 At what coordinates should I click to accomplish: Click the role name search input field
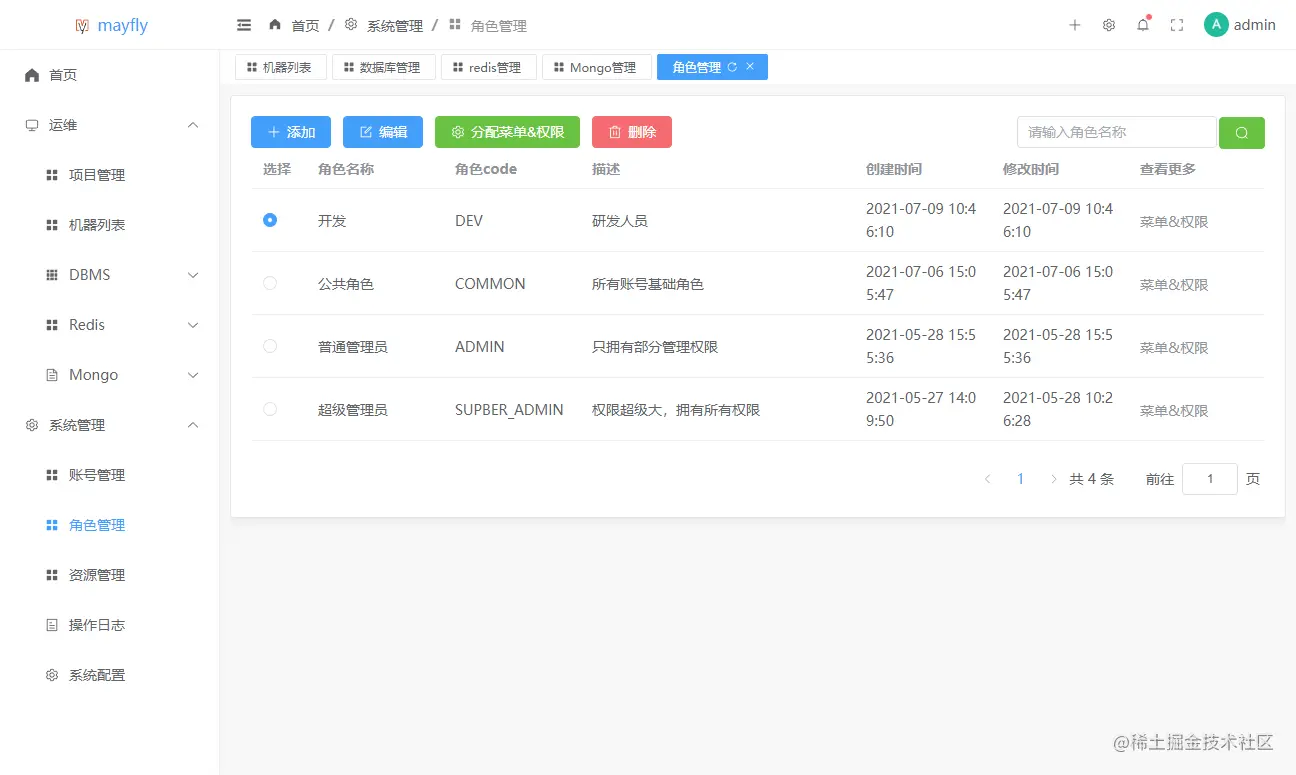click(1115, 131)
